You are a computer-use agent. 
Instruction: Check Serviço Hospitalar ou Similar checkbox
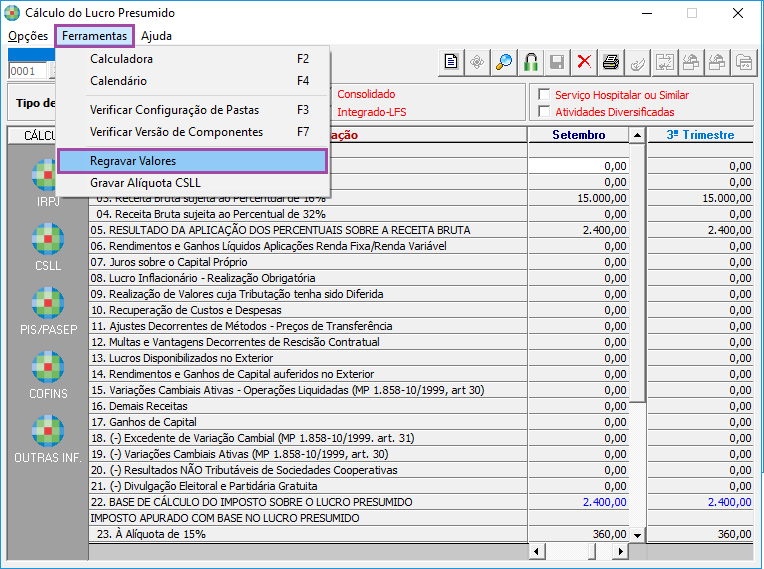[544, 94]
